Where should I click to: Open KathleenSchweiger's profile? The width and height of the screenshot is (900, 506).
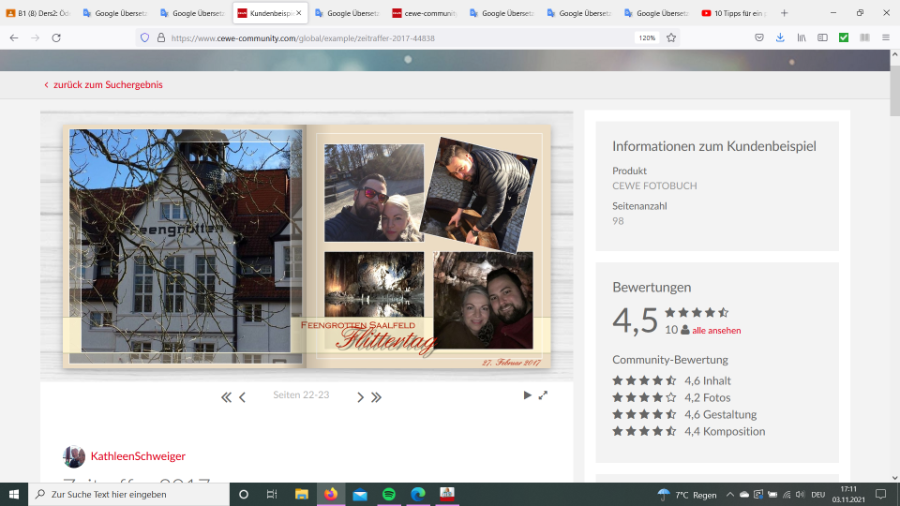(x=138, y=456)
